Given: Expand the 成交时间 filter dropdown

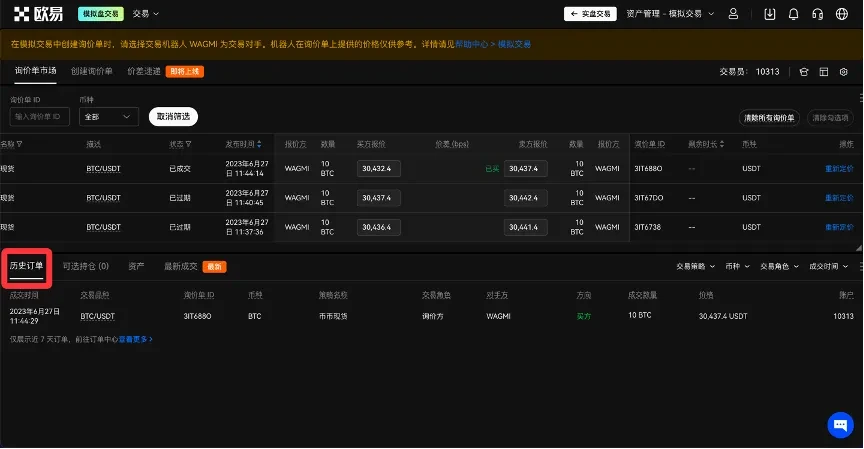Looking at the screenshot, I should [x=829, y=267].
